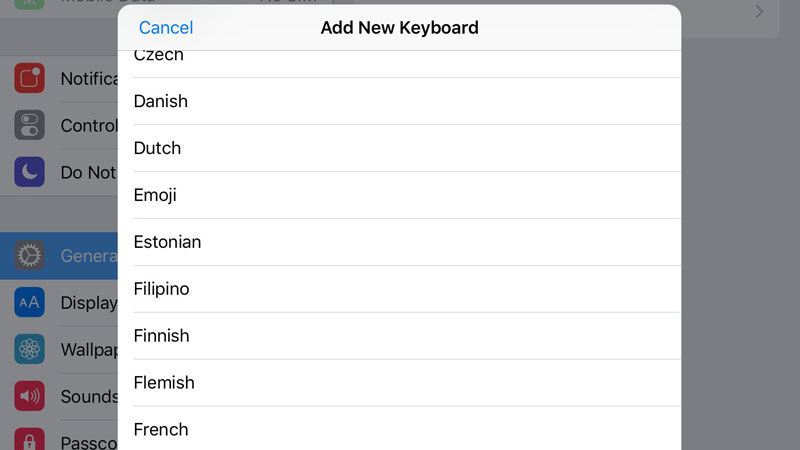Choose the Danish keyboard
800x450 pixels.
point(399,101)
